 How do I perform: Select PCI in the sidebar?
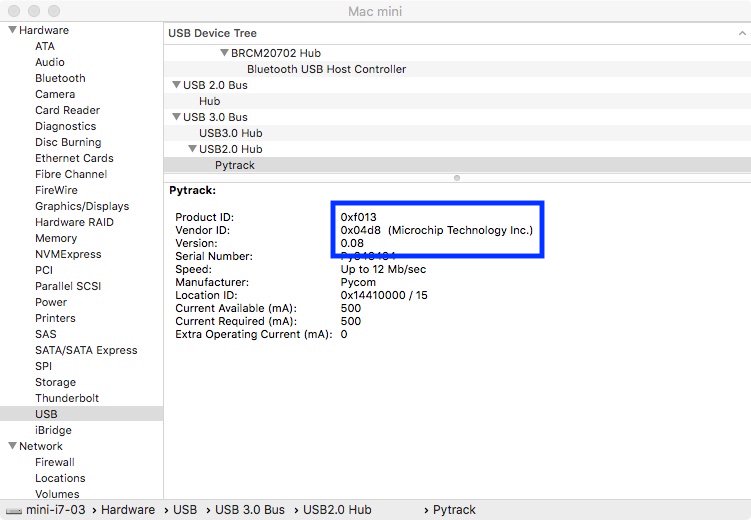pos(44,270)
